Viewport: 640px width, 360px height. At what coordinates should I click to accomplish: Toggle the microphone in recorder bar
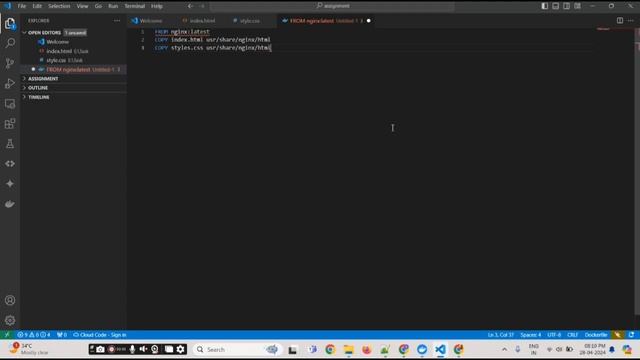click(x=132, y=349)
